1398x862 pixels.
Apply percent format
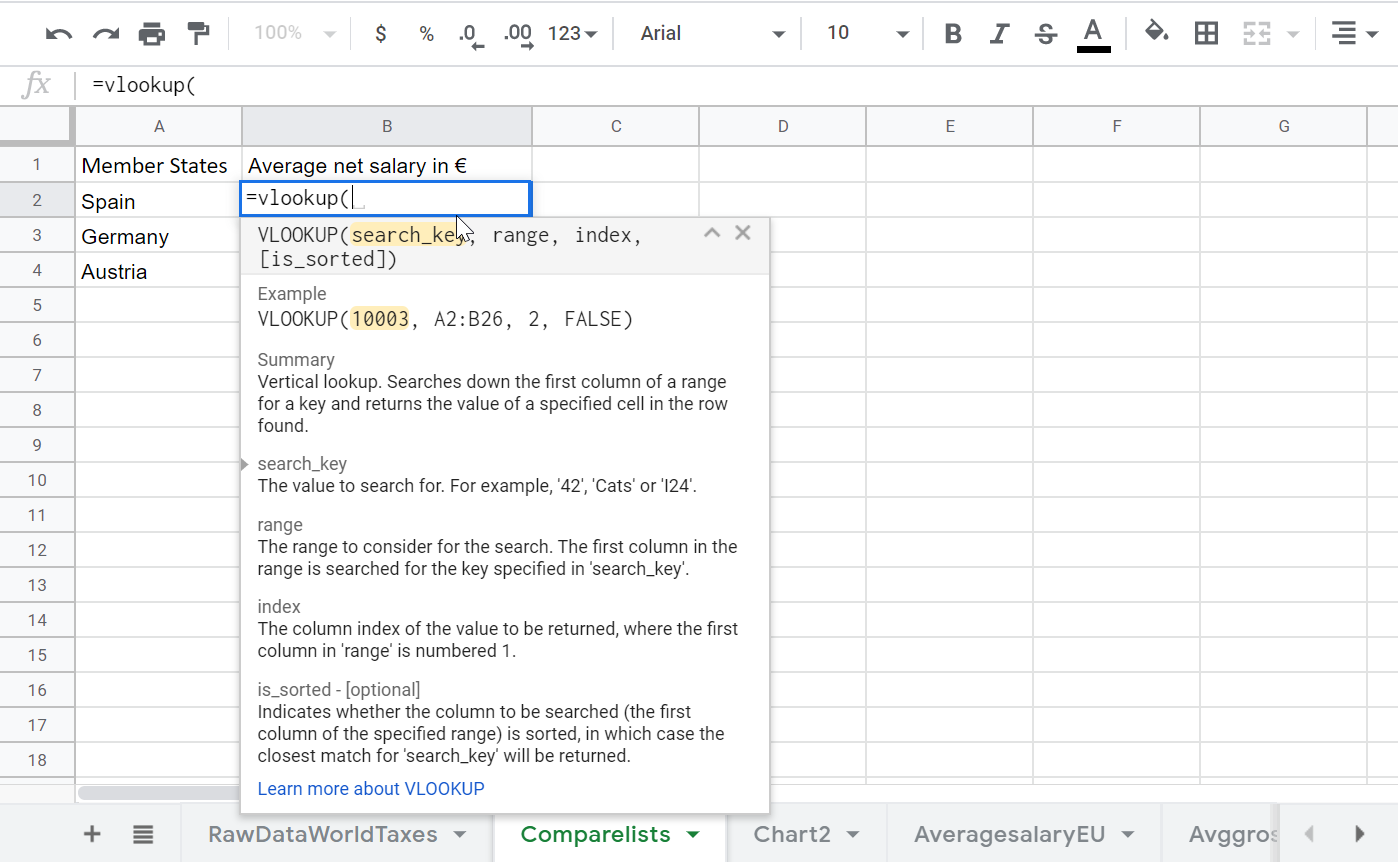coord(426,33)
